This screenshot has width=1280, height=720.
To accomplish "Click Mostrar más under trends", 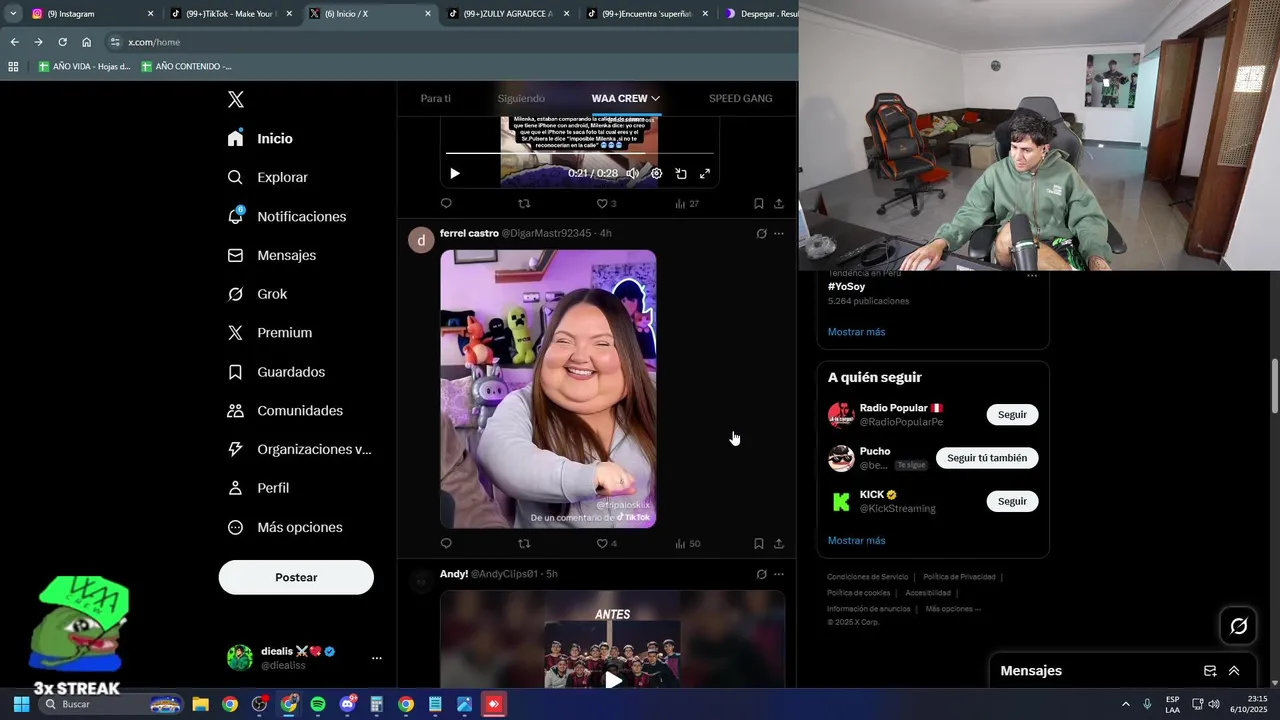I will [856, 331].
